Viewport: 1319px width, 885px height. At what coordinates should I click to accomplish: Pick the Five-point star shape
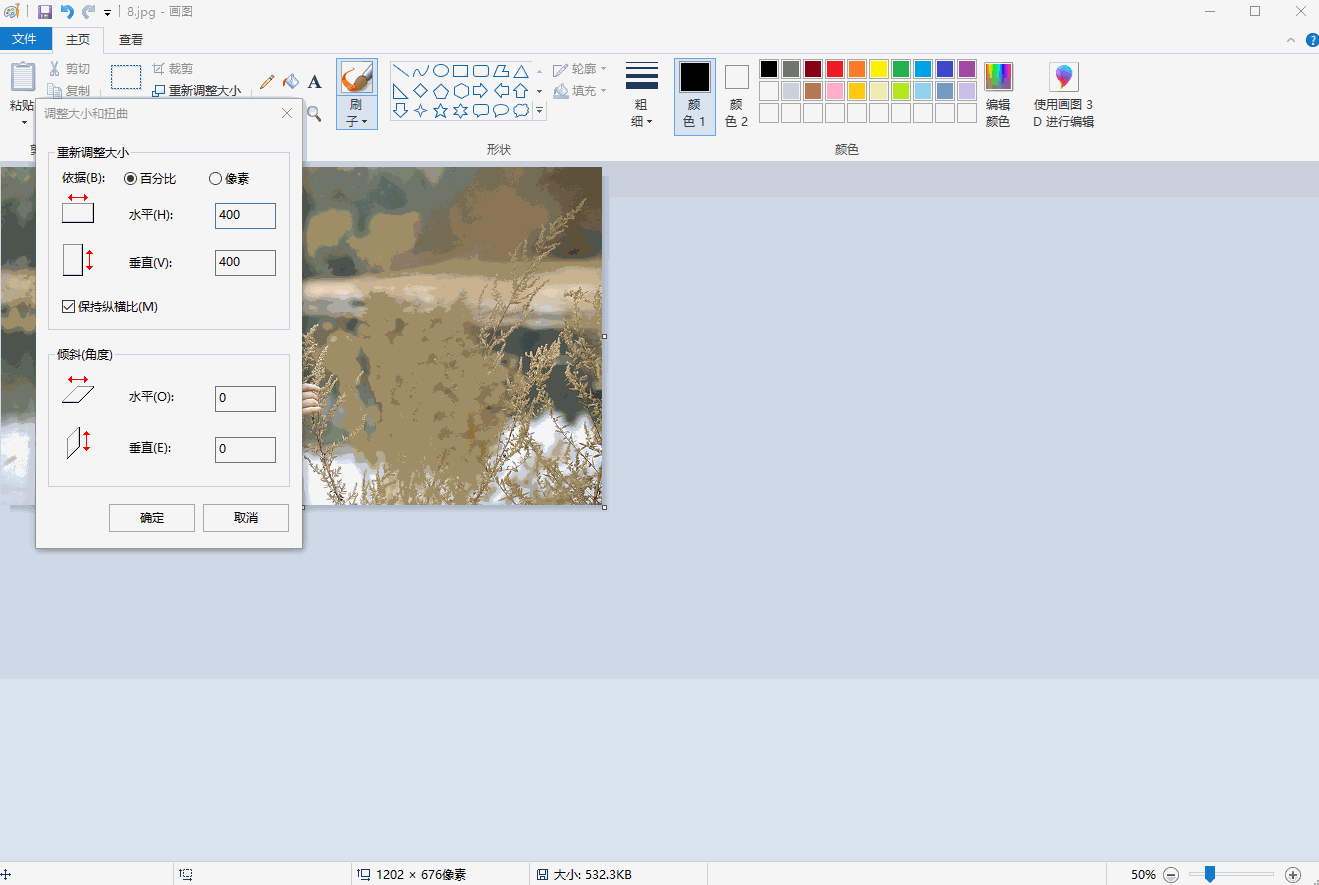coord(440,111)
